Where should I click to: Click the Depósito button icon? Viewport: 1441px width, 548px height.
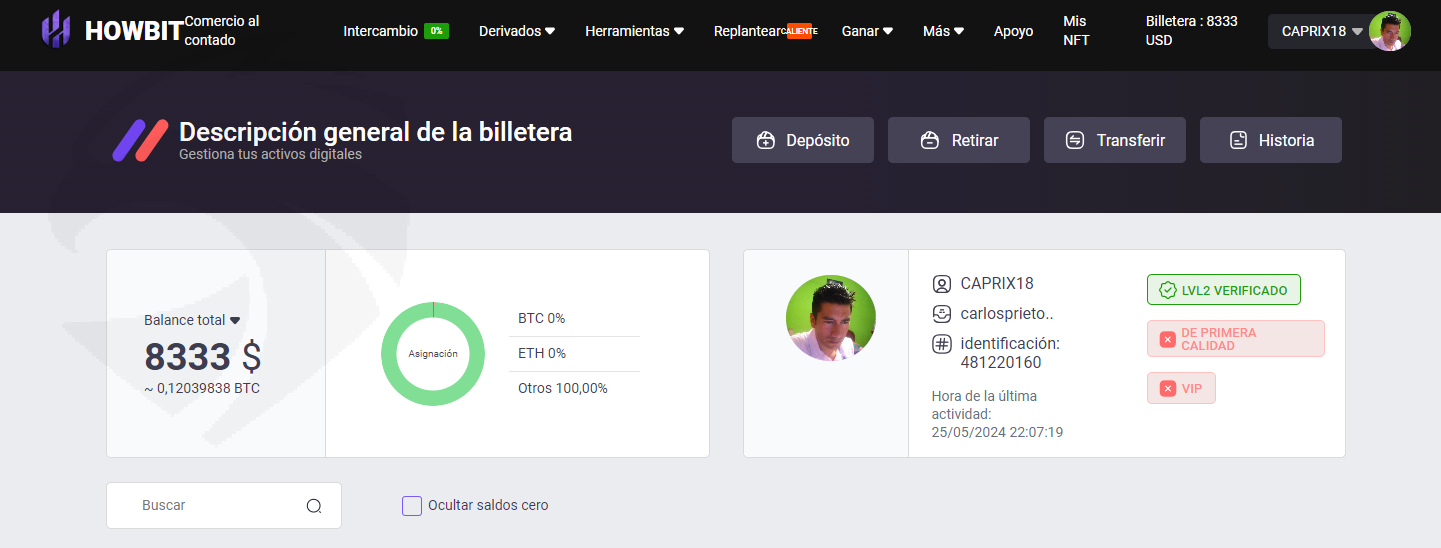coord(766,140)
